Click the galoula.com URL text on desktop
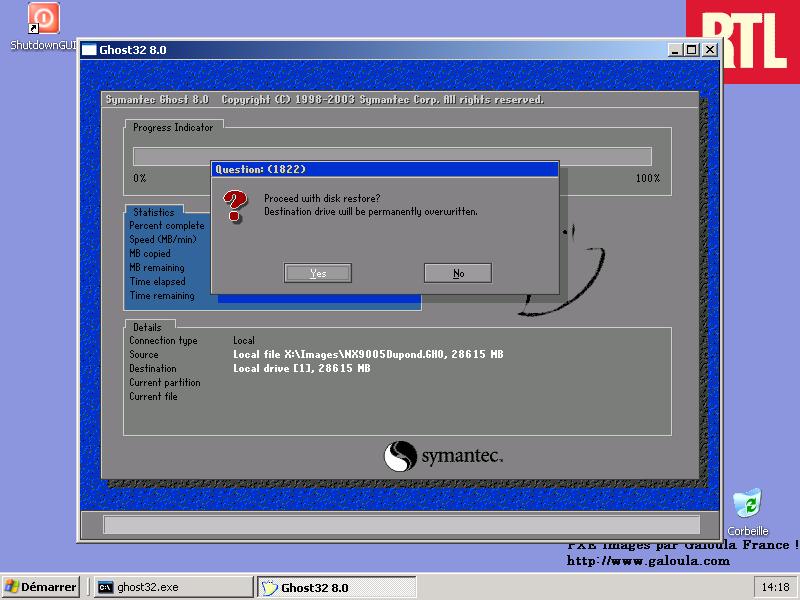This screenshot has width=800, height=600. (x=648, y=561)
